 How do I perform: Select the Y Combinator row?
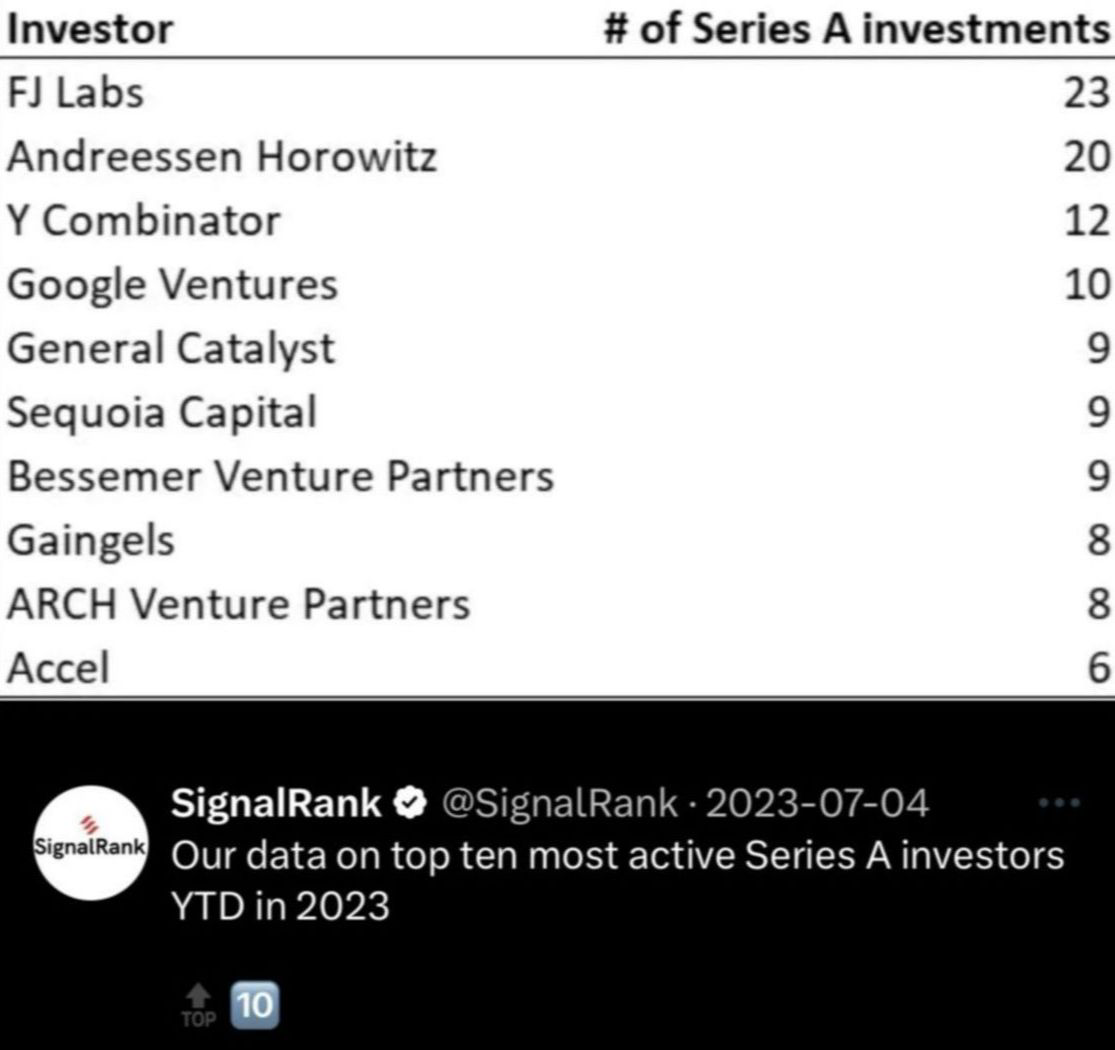558,220
